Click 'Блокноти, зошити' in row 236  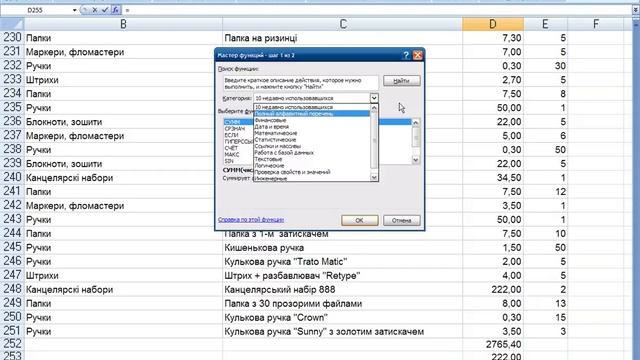123,122
